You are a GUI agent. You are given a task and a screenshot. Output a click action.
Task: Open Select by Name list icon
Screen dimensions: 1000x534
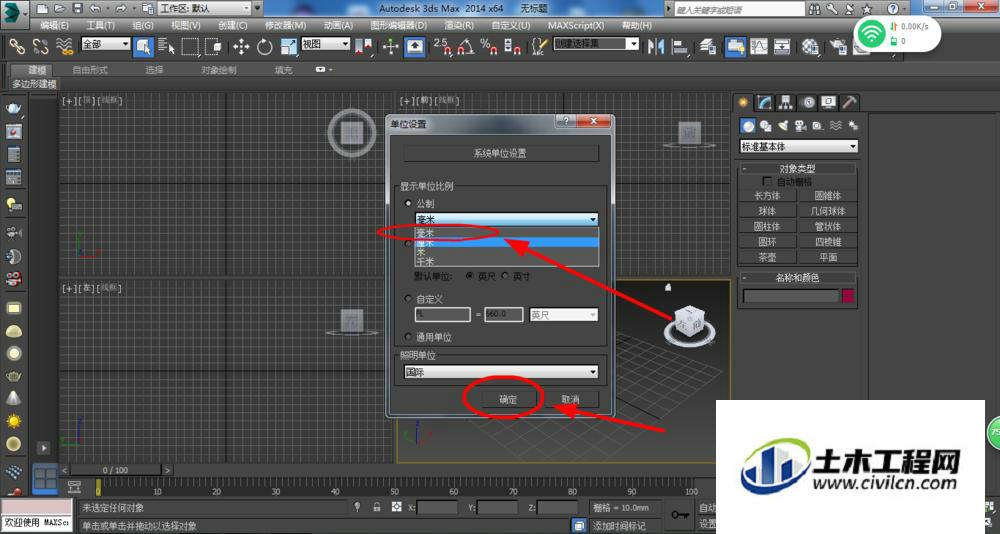[166, 46]
